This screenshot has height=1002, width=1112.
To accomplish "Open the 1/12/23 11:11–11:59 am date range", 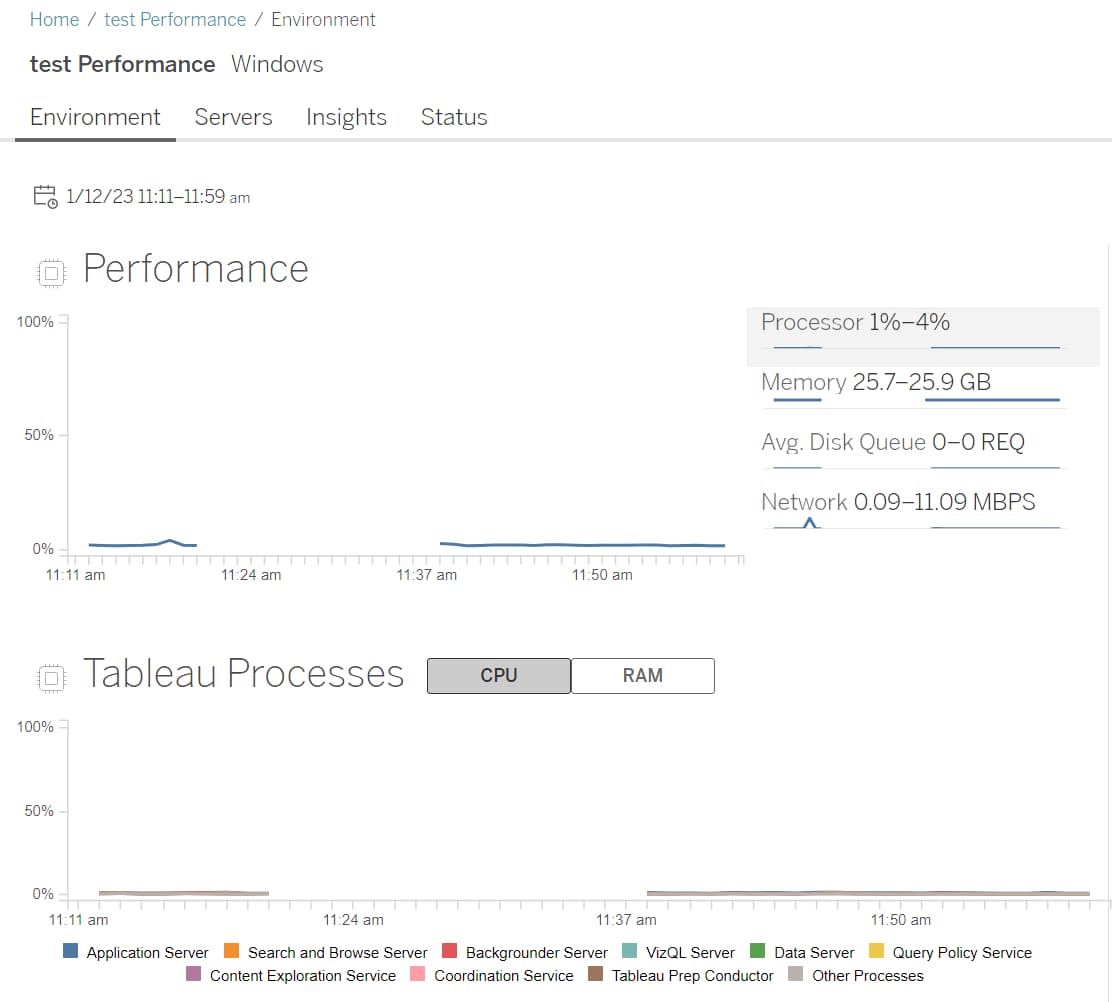I will [157, 196].
